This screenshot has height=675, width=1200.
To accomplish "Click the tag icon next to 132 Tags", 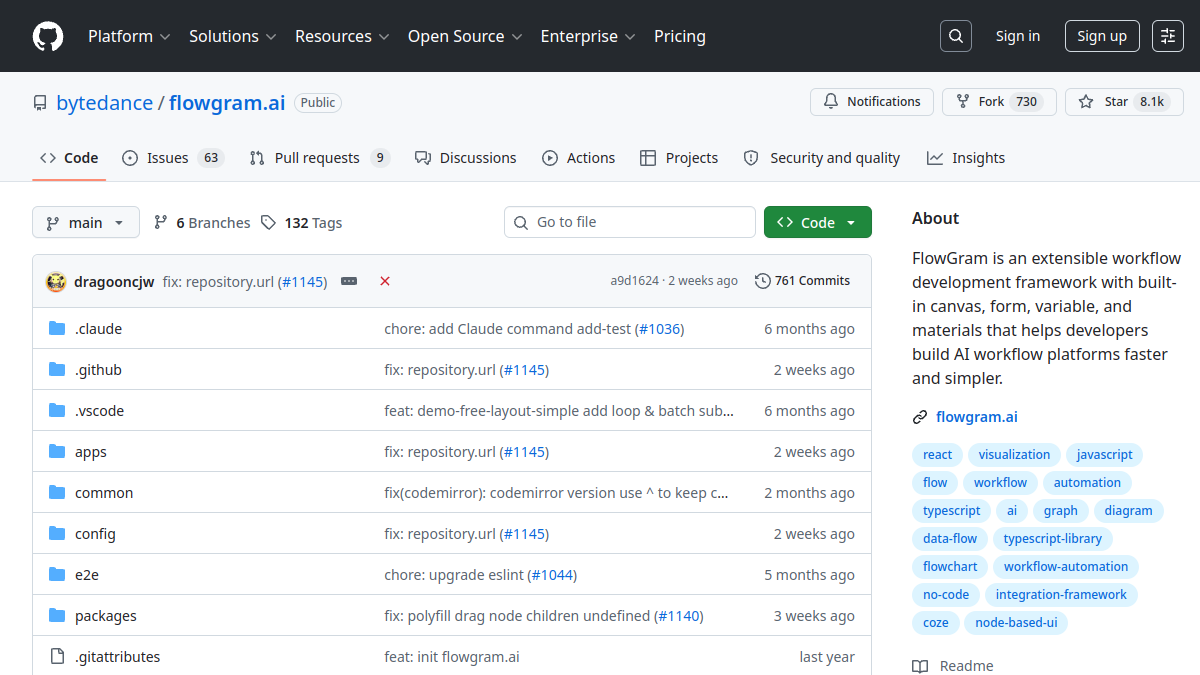I will [x=268, y=223].
